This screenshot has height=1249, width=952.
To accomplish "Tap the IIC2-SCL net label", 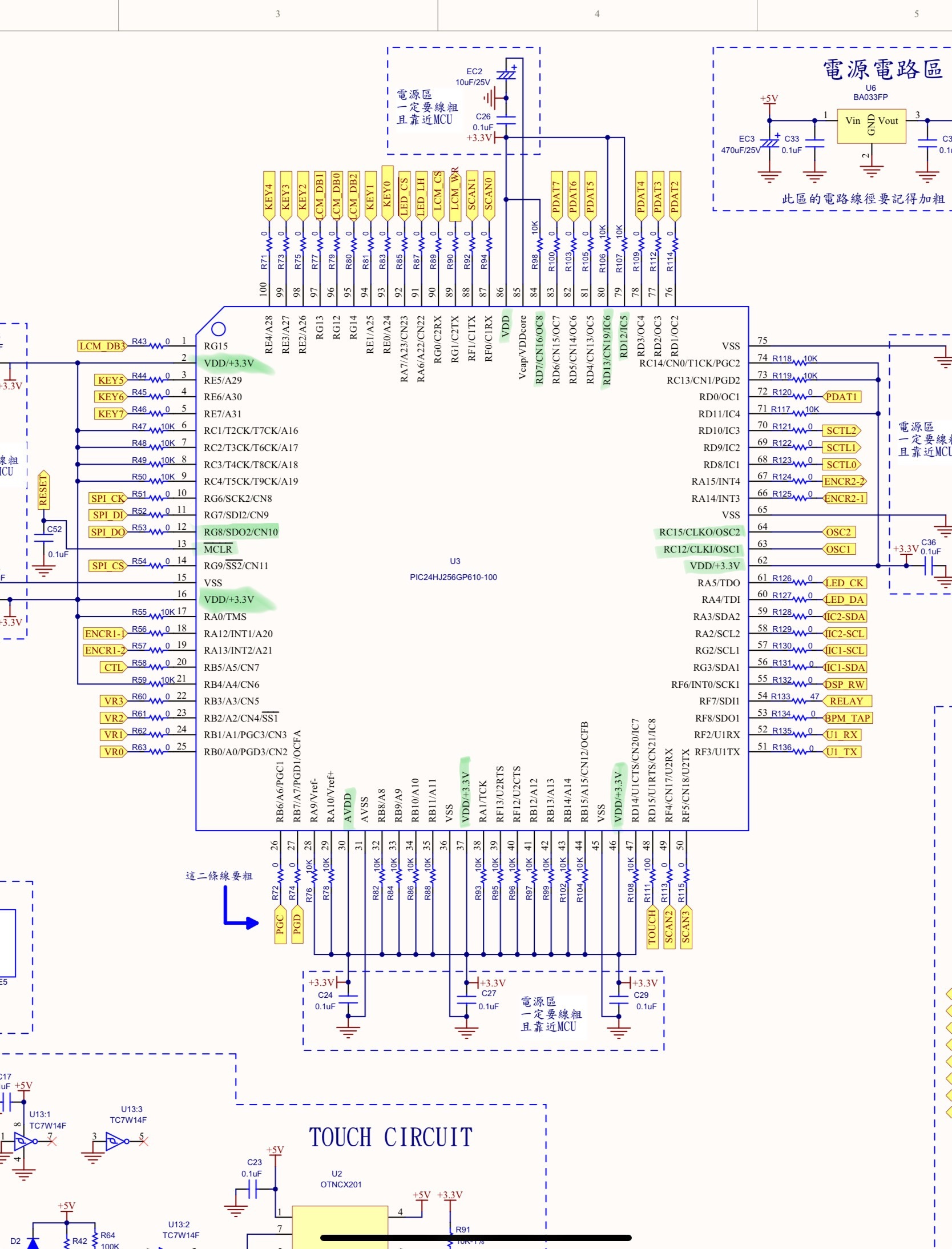I will click(845, 634).
